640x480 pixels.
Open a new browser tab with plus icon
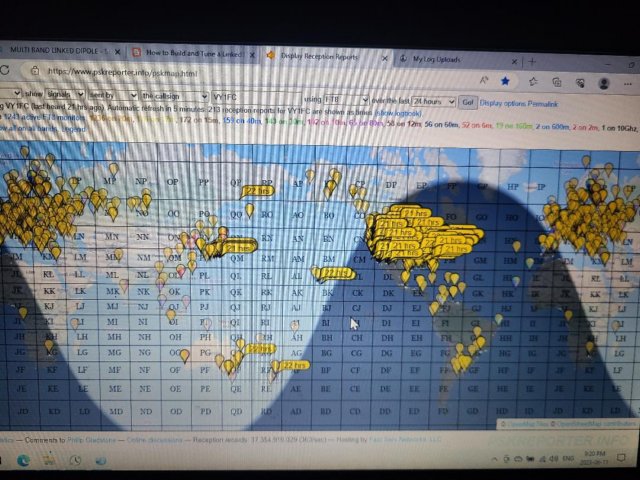532,62
